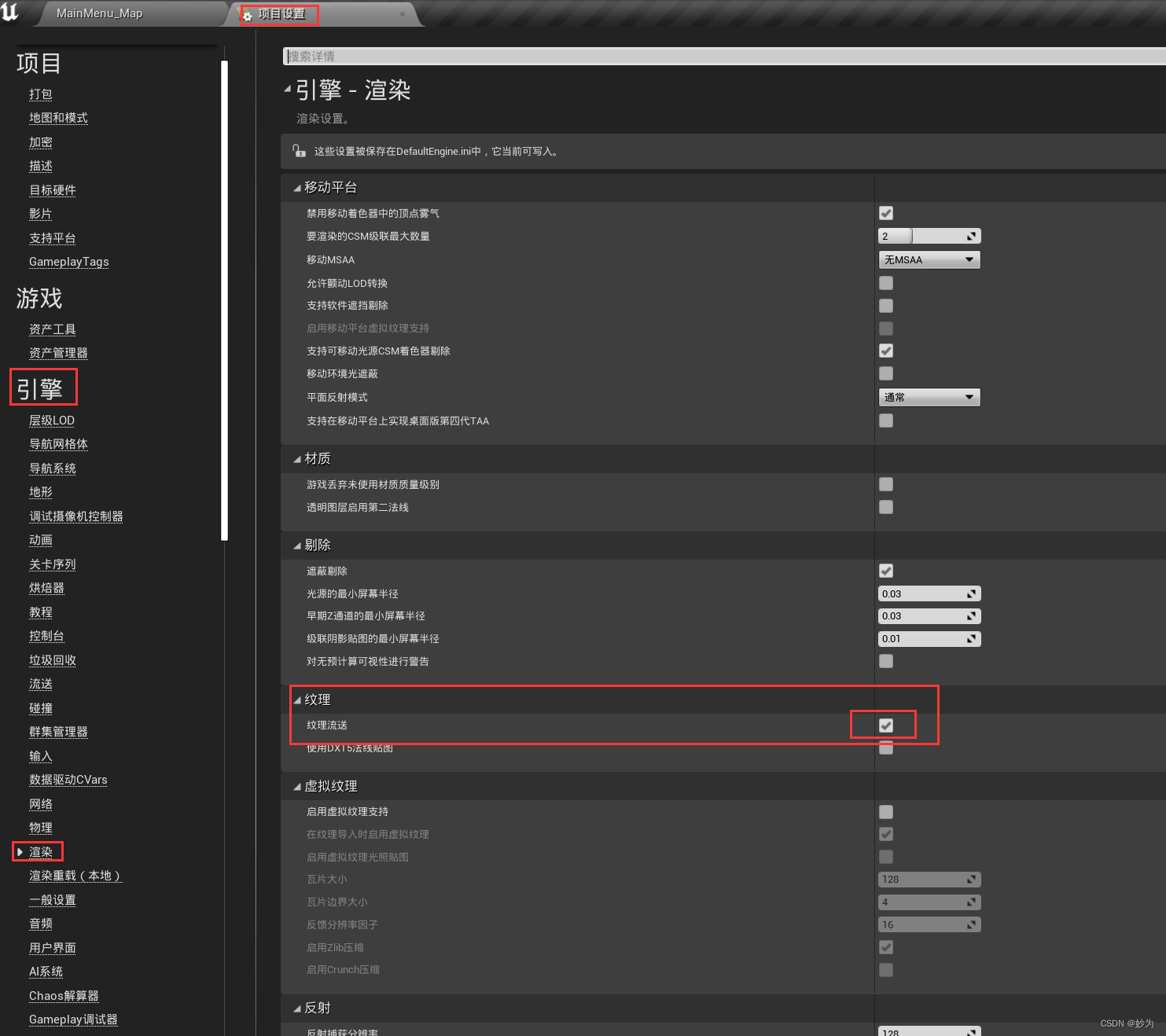Open the 加密 settings page
The image size is (1166, 1036).
41,142
